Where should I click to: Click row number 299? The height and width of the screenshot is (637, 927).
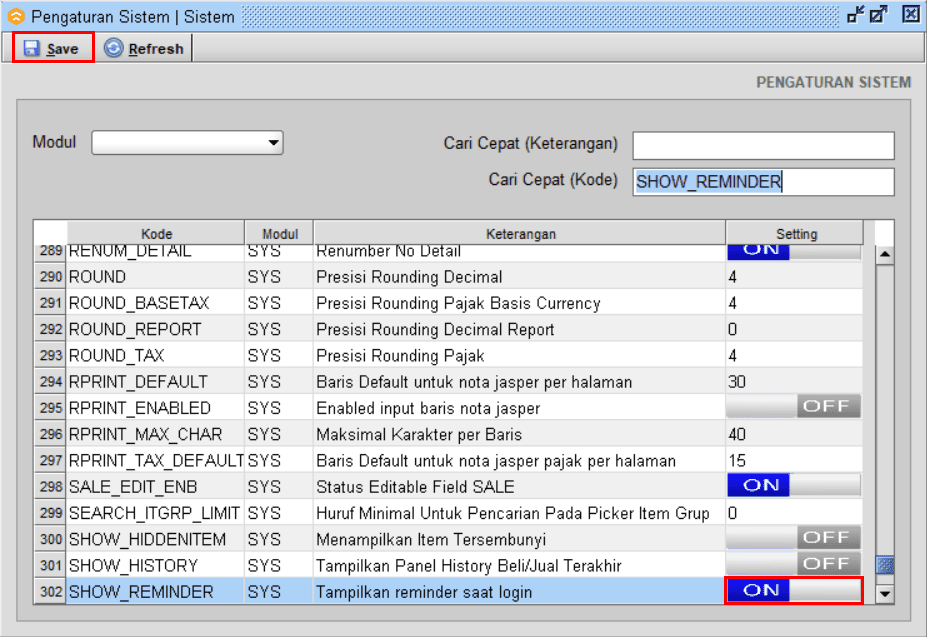point(51,513)
